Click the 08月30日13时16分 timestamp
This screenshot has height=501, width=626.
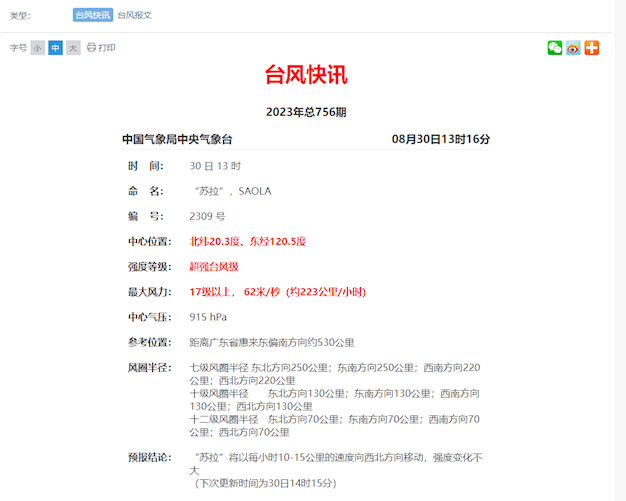point(440,139)
